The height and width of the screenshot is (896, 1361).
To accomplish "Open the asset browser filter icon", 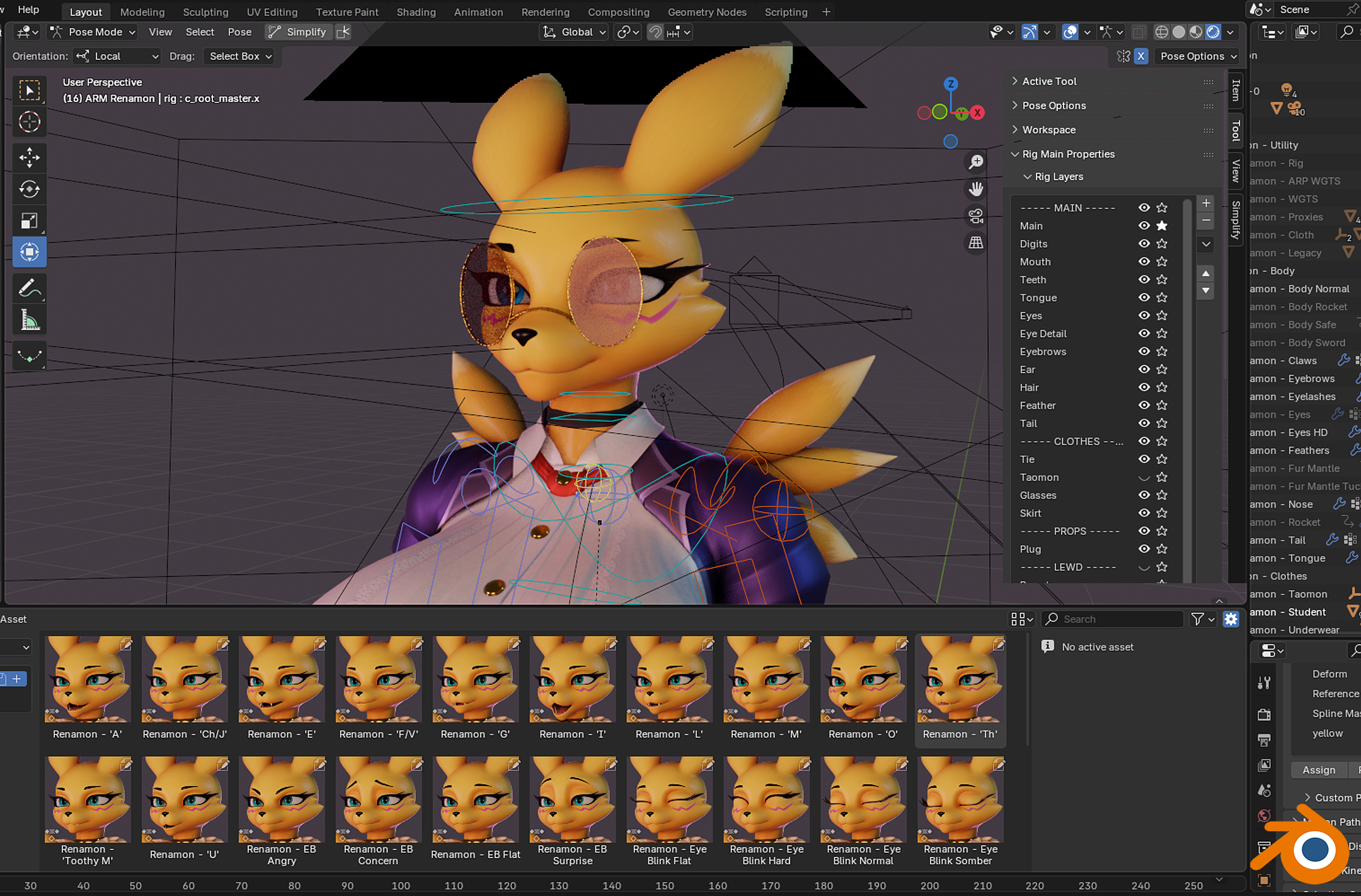I will click(1198, 619).
